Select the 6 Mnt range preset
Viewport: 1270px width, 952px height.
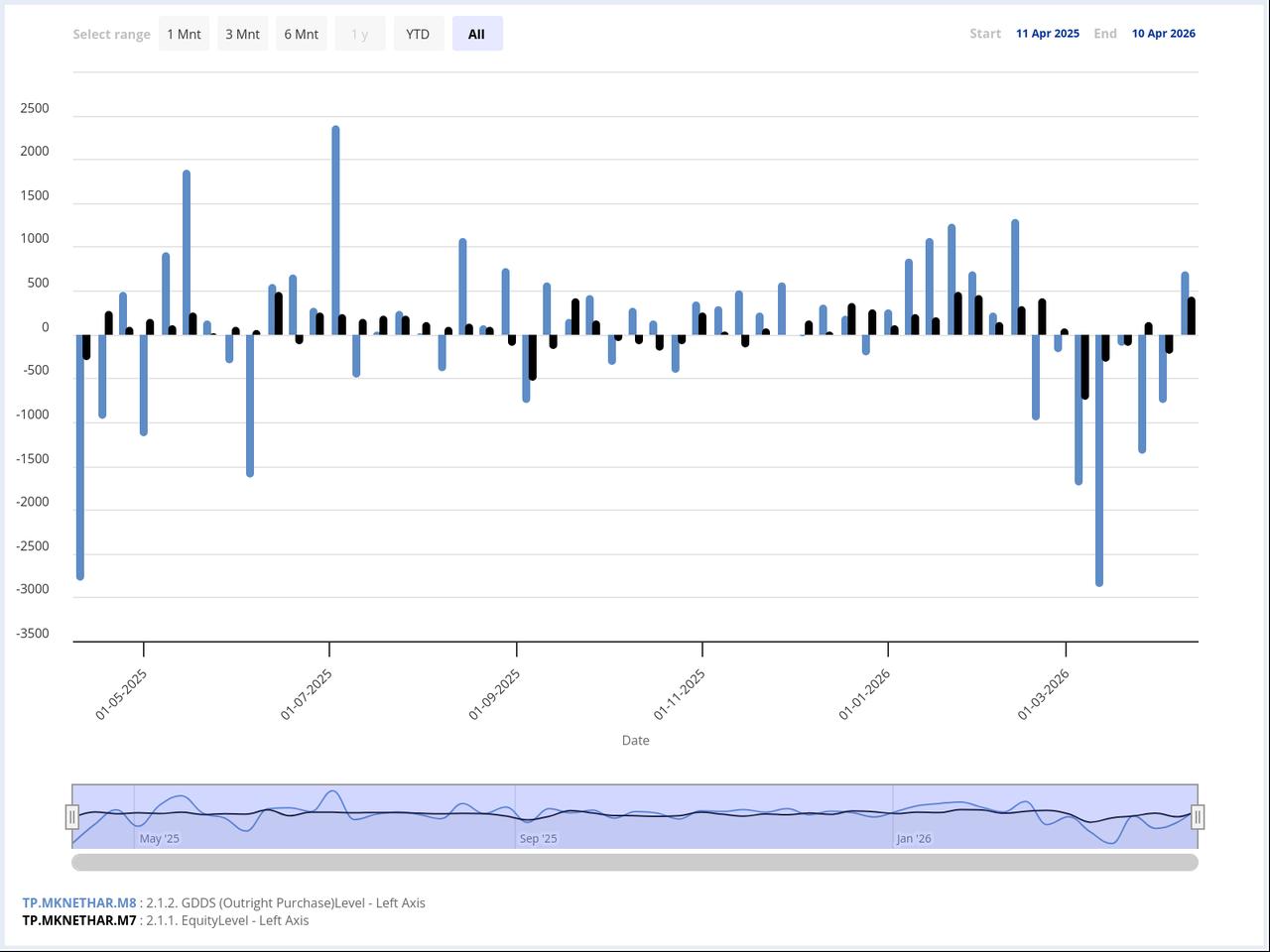(301, 33)
